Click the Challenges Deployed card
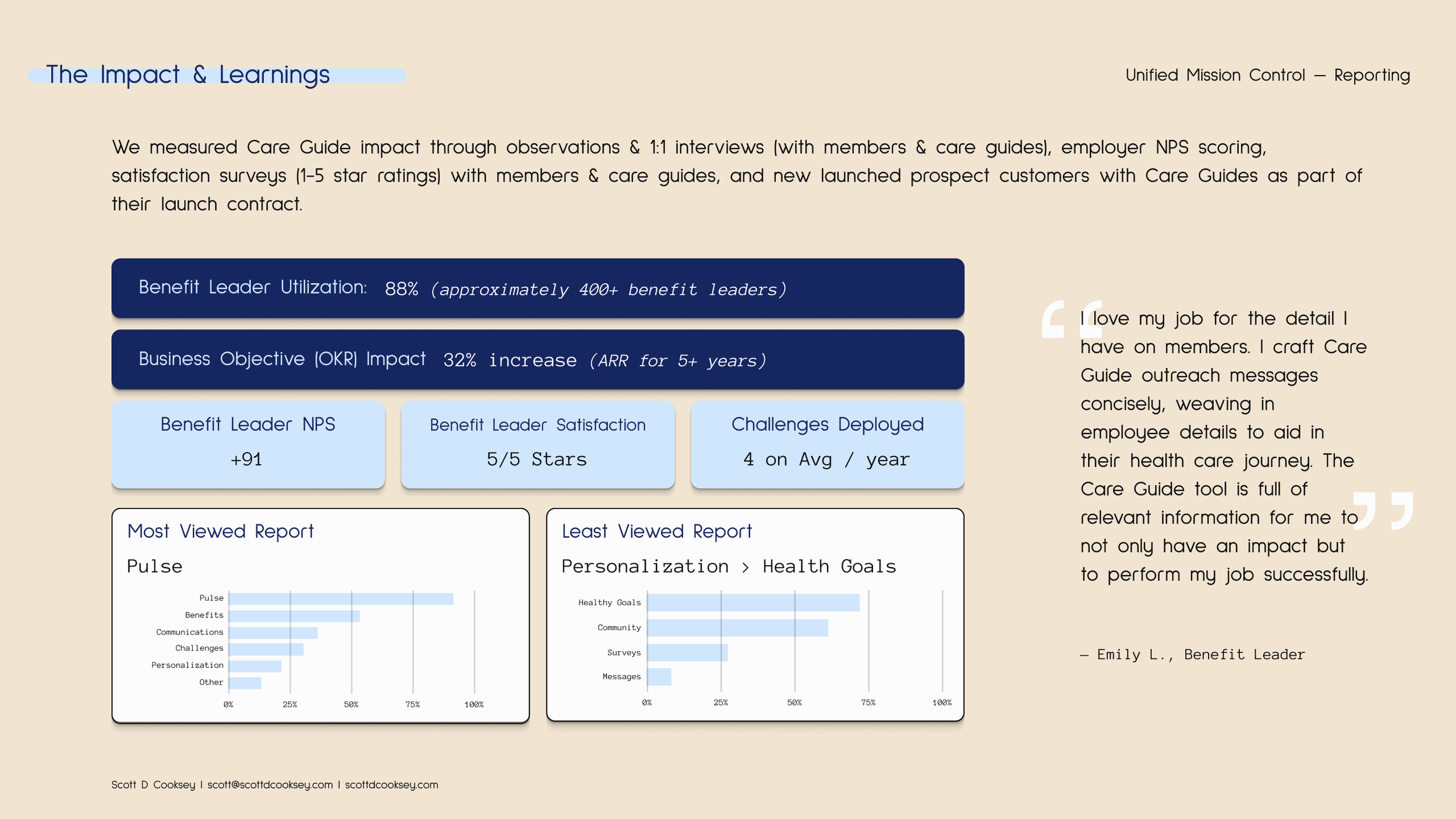 click(x=827, y=444)
